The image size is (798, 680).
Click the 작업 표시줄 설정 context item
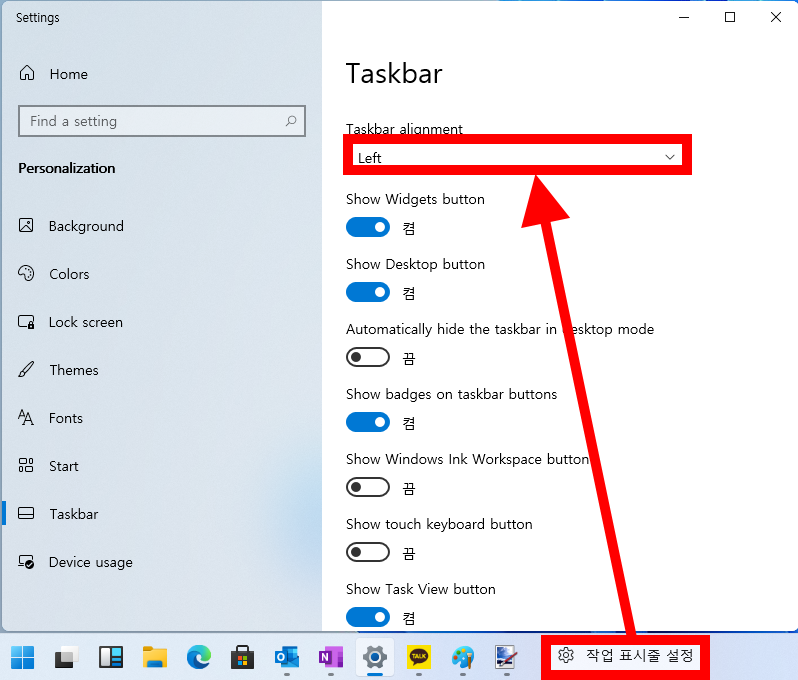coord(625,656)
